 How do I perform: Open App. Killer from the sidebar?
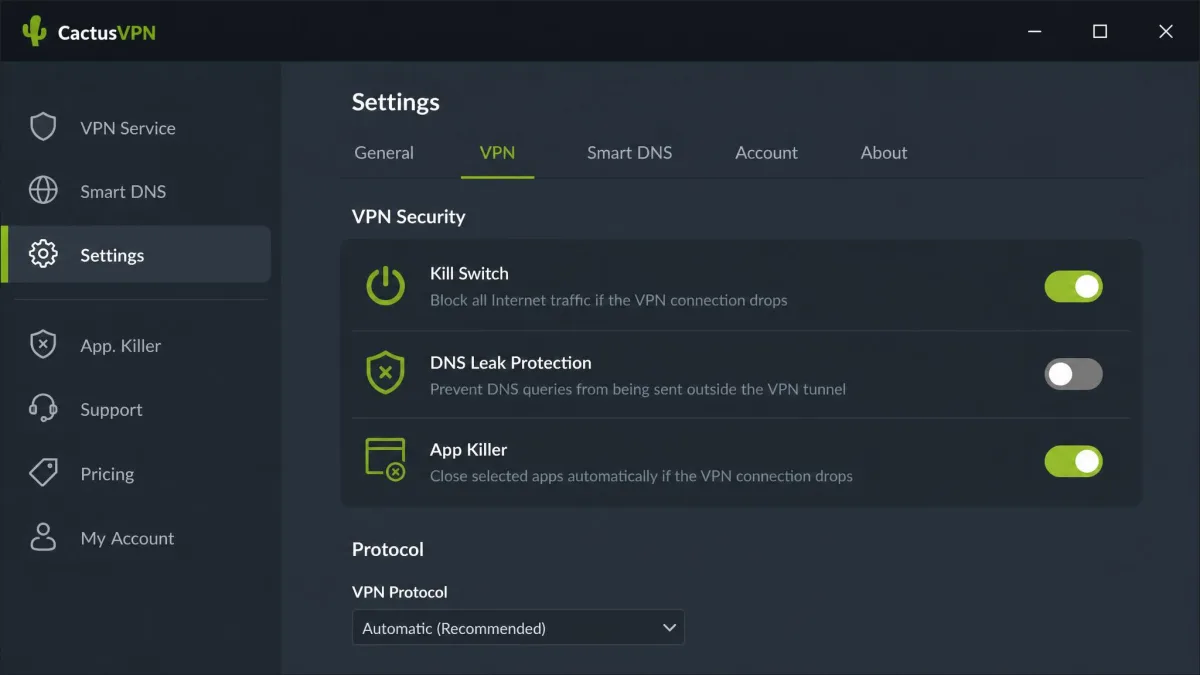(x=136, y=346)
